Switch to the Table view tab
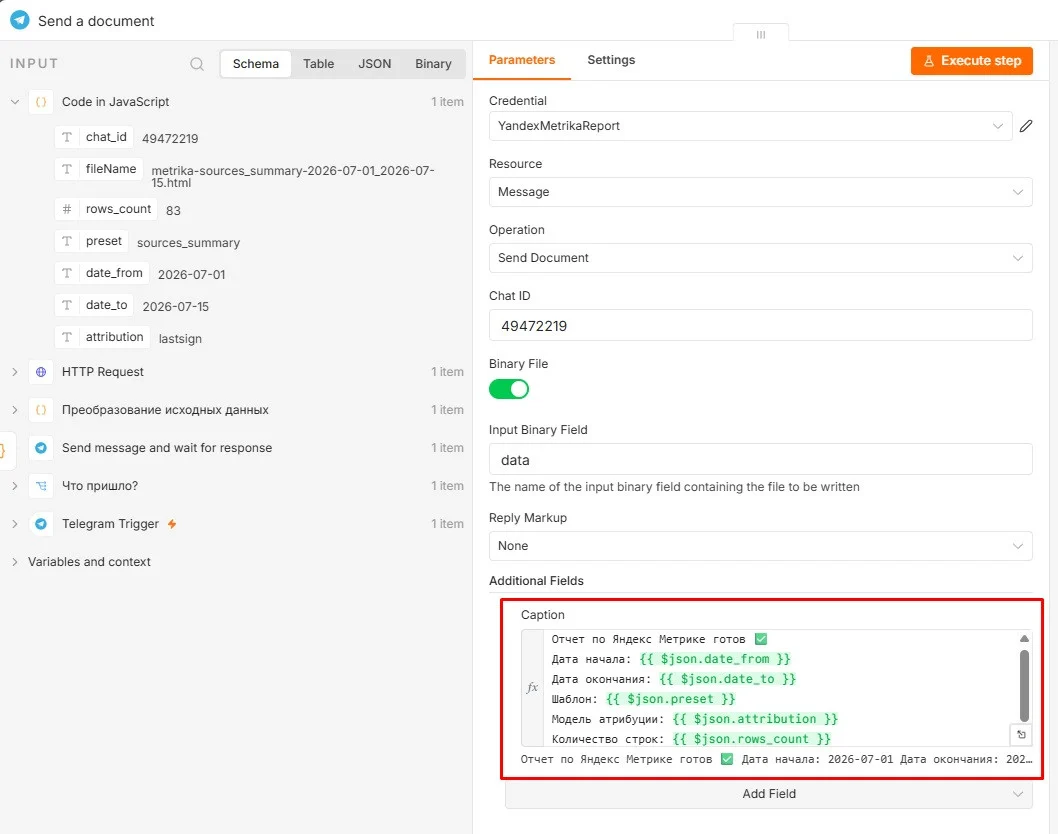Viewport: 1058px width, 834px height. point(318,64)
